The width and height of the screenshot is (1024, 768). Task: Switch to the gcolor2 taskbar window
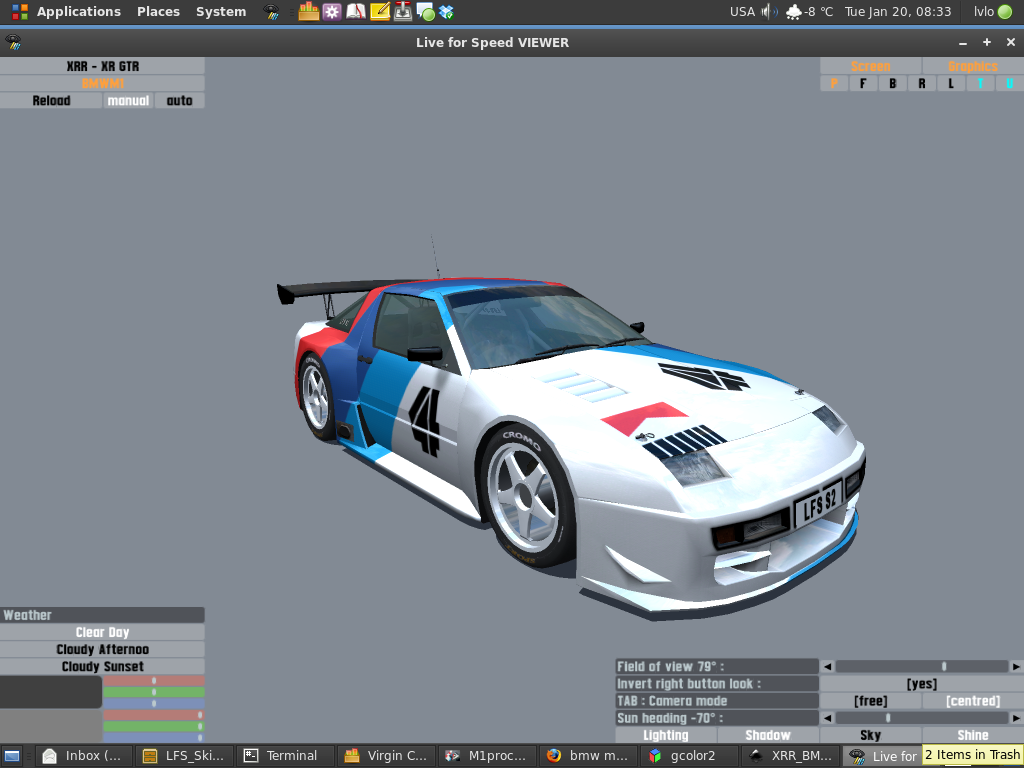[x=689, y=756]
